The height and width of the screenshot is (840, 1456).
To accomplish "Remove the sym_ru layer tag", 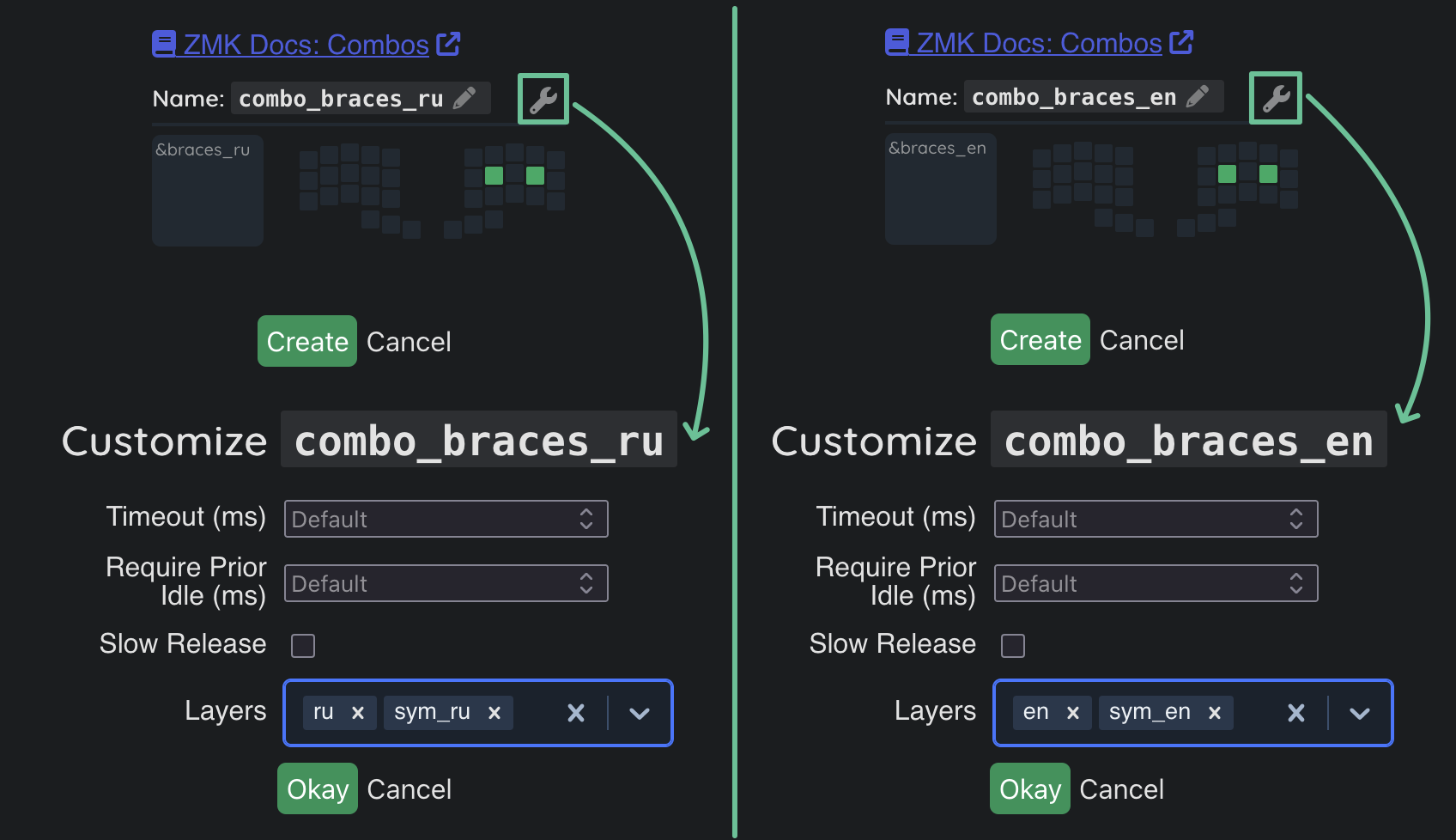I will tap(494, 713).
